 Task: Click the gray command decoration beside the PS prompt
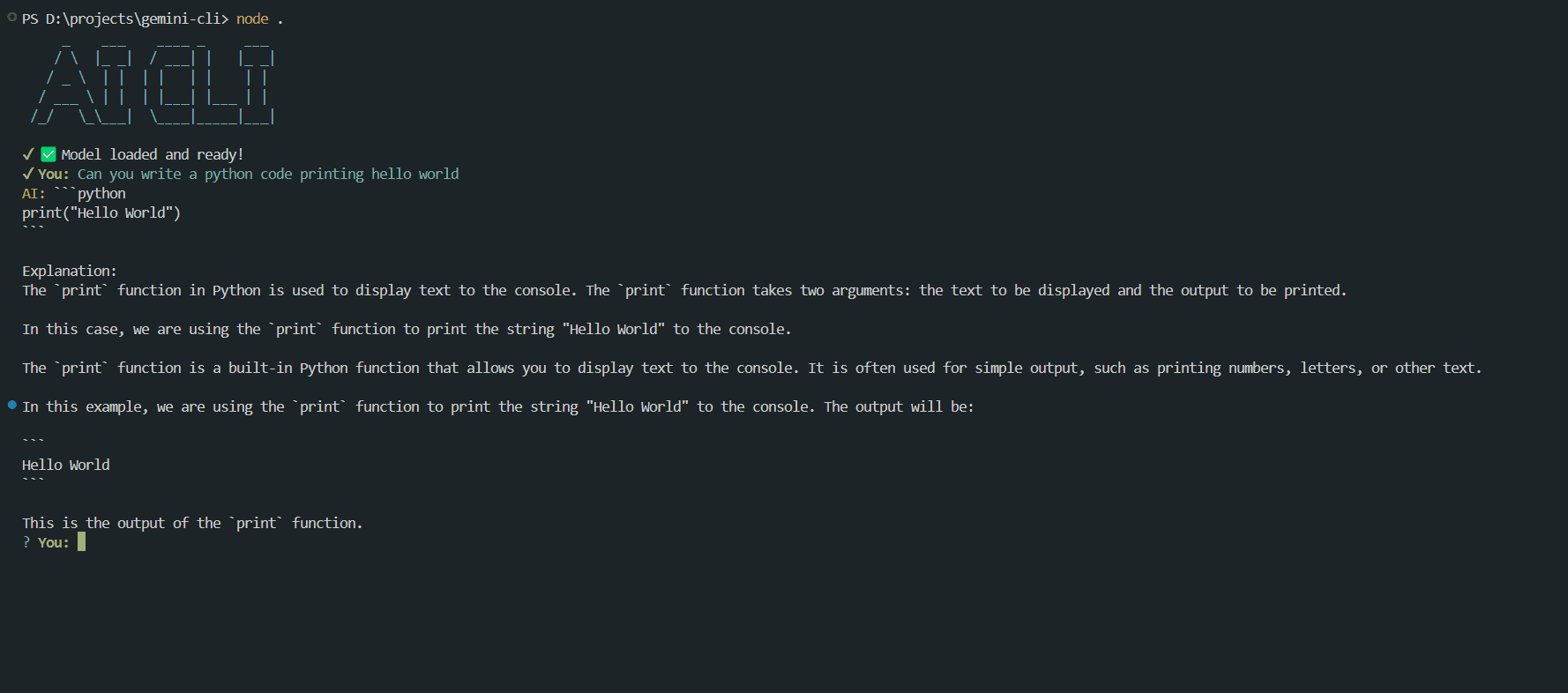click(12, 17)
